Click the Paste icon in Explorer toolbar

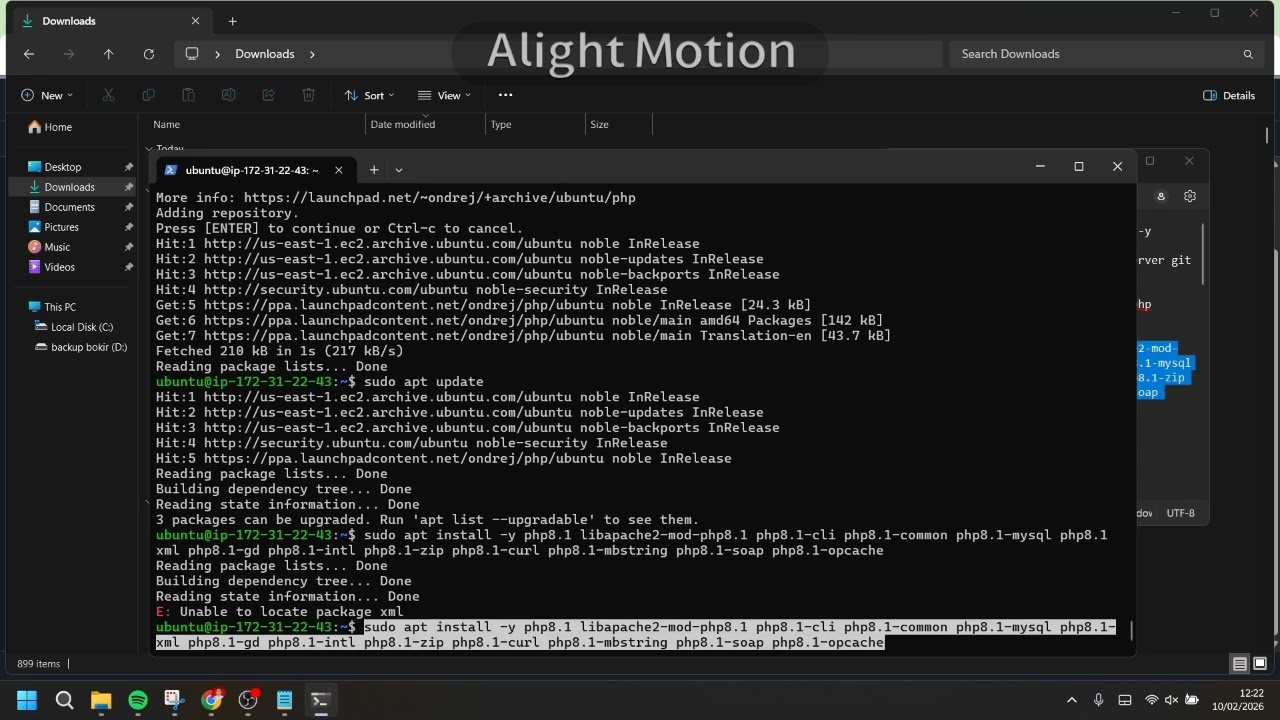(x=188, y=95)
